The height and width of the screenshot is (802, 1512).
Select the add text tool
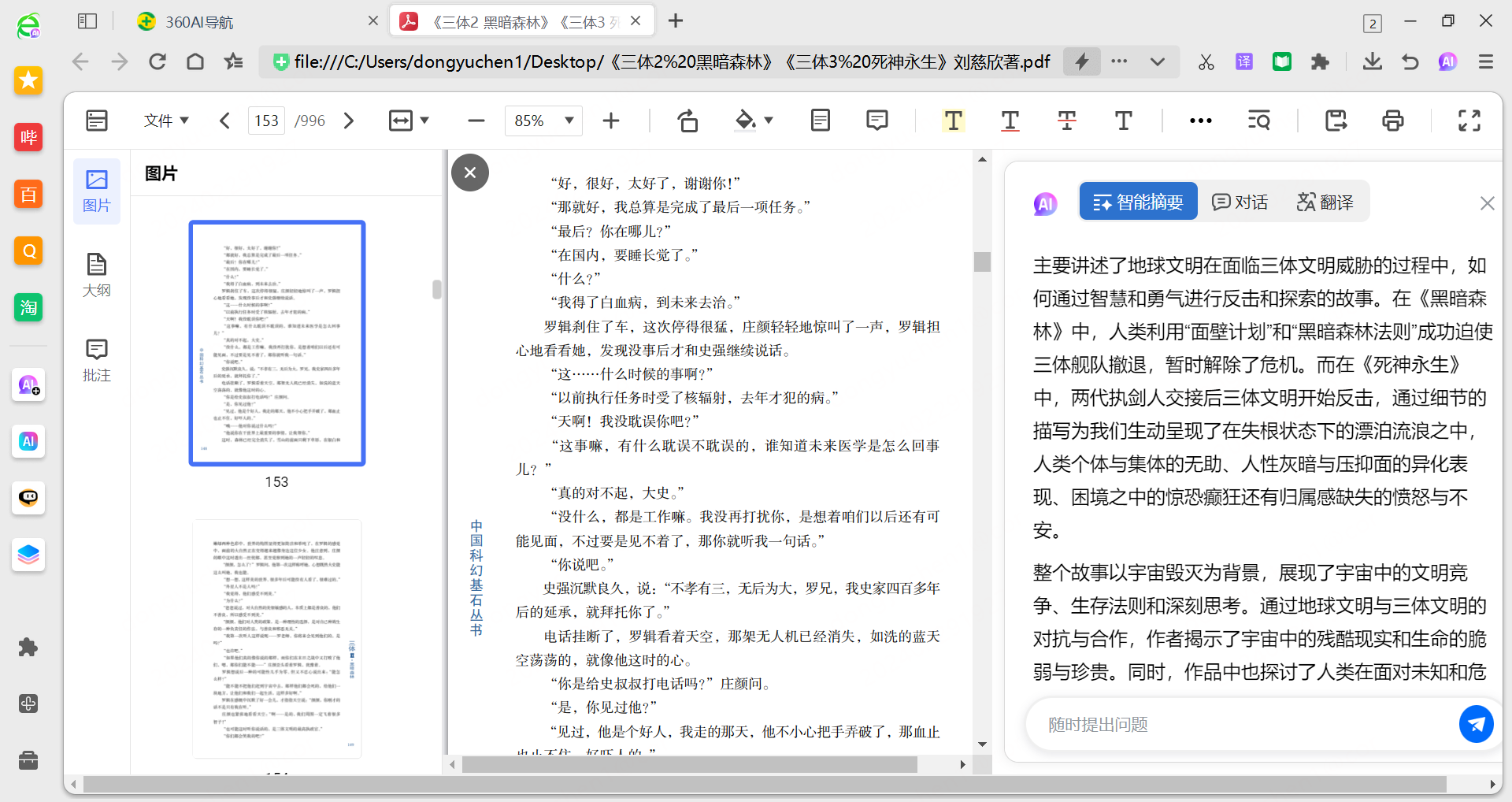[x=1123, y=121]
